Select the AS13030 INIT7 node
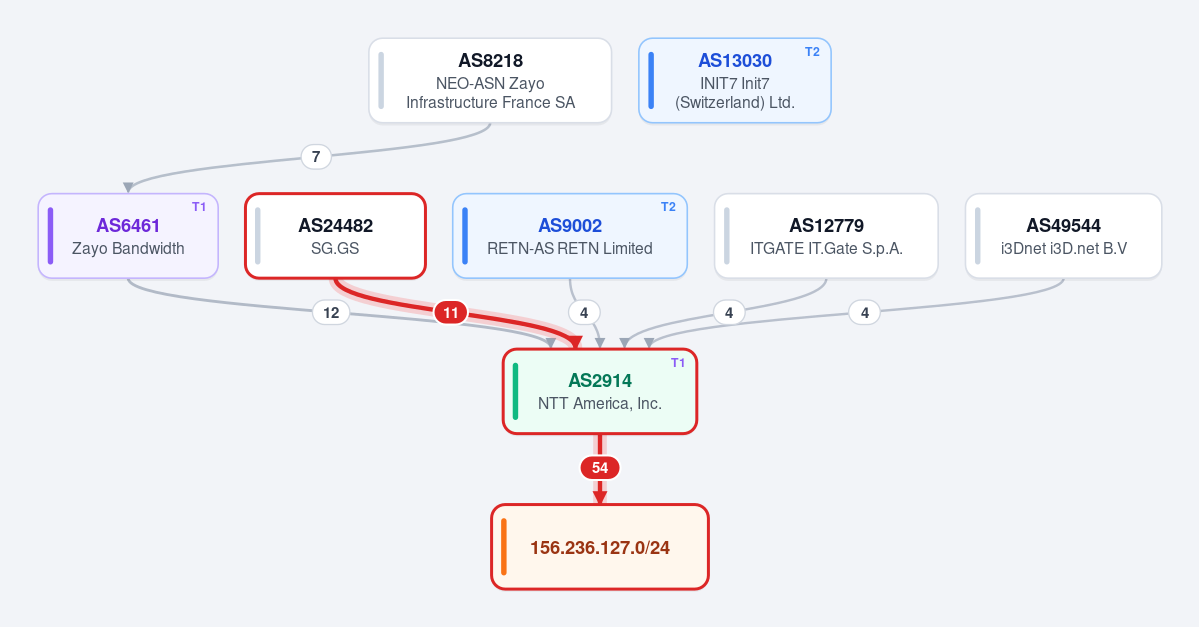Screen dimensions: 1199x627 tap(735, 80)
